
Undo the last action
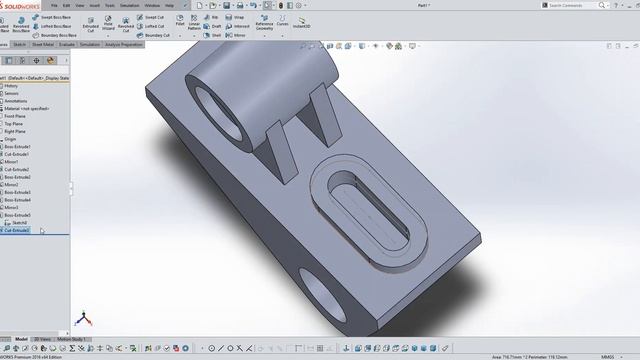(253, 5)
